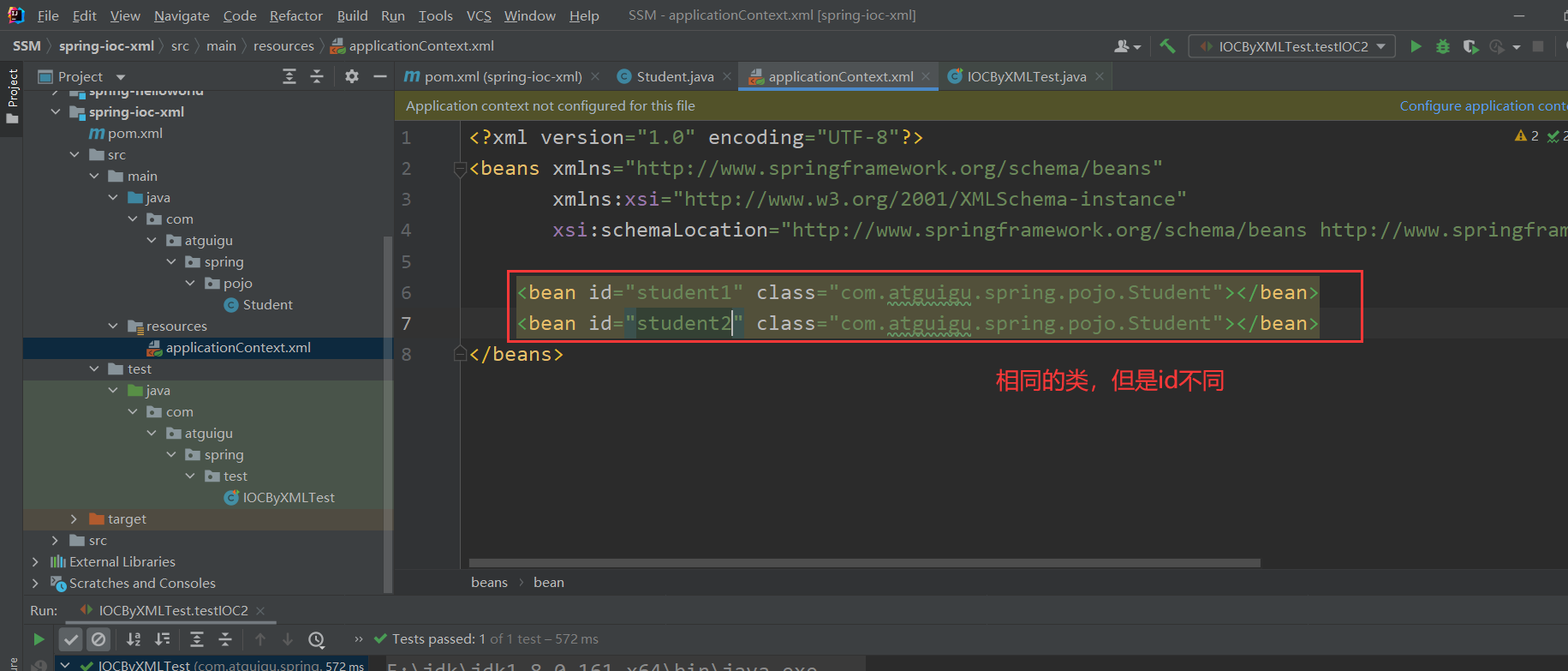This screenshot has height=671, width=1568.
Task: Click line number 7 in gutter
Action: point(407,324)
